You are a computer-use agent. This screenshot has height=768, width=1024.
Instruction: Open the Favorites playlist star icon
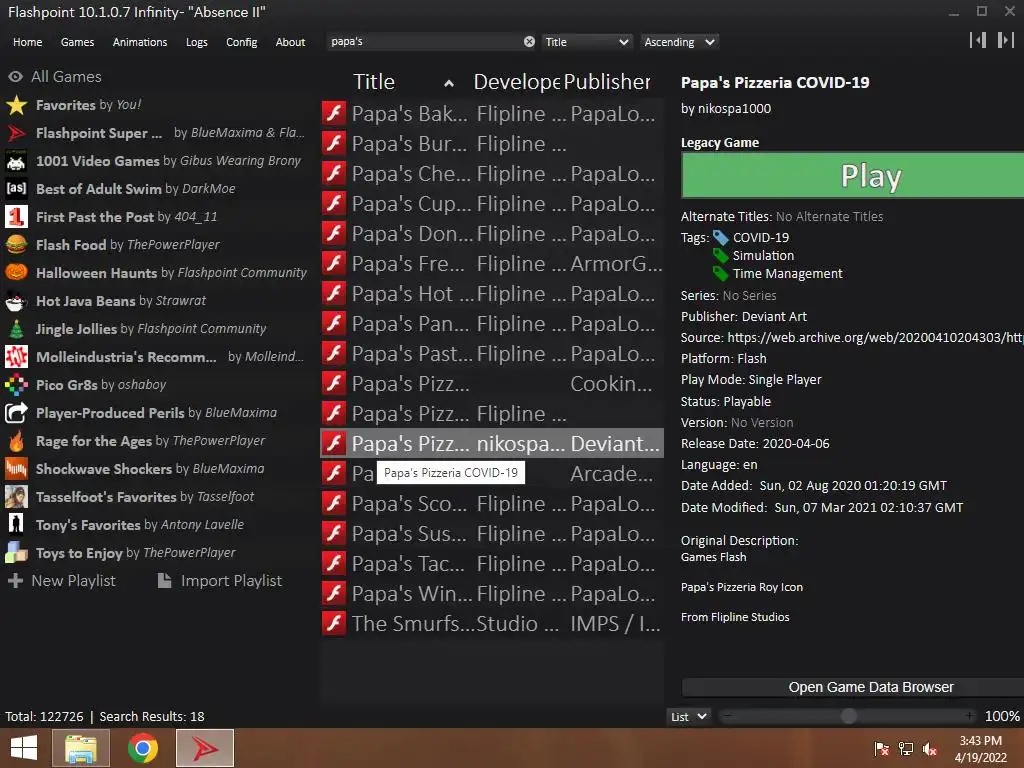(16, 105)
